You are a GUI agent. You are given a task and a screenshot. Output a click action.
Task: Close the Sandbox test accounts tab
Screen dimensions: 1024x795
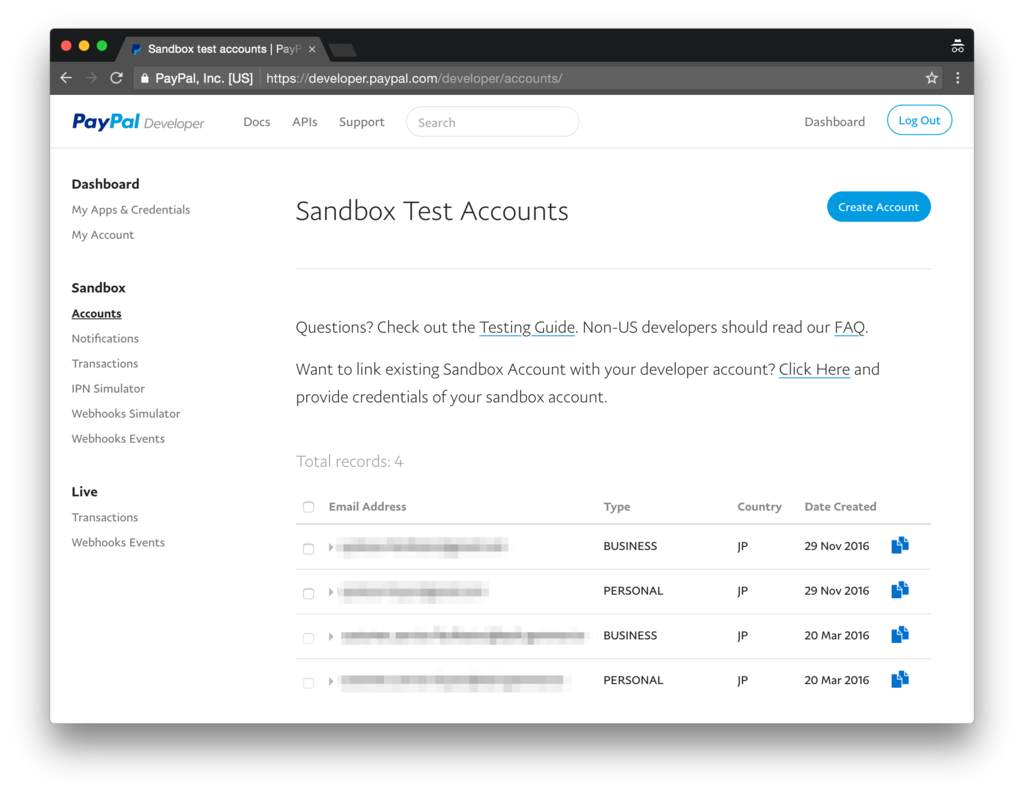click(x=312, y=49)
